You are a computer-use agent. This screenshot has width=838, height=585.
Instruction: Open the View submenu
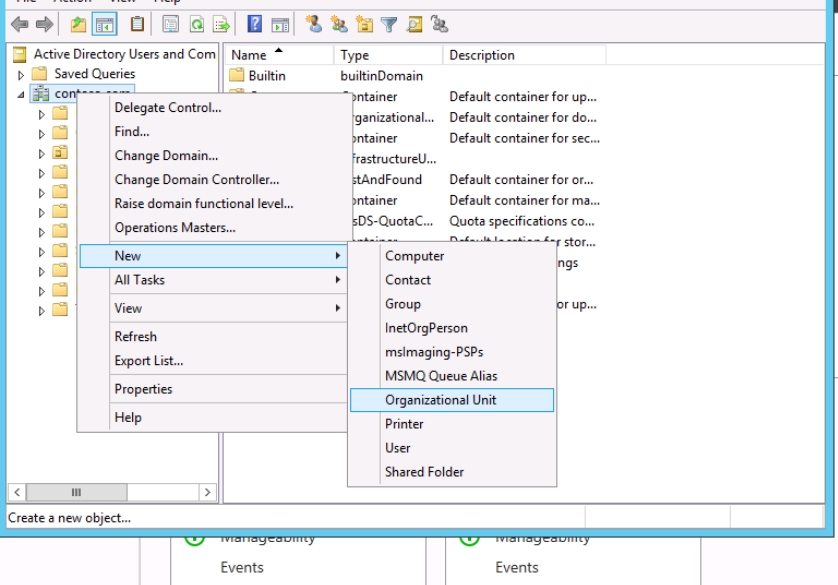(214, 308)
